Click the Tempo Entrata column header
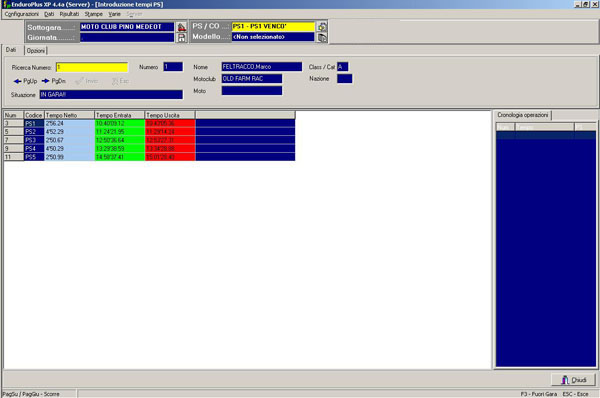600x398 pixels. (x=119, y=115)
